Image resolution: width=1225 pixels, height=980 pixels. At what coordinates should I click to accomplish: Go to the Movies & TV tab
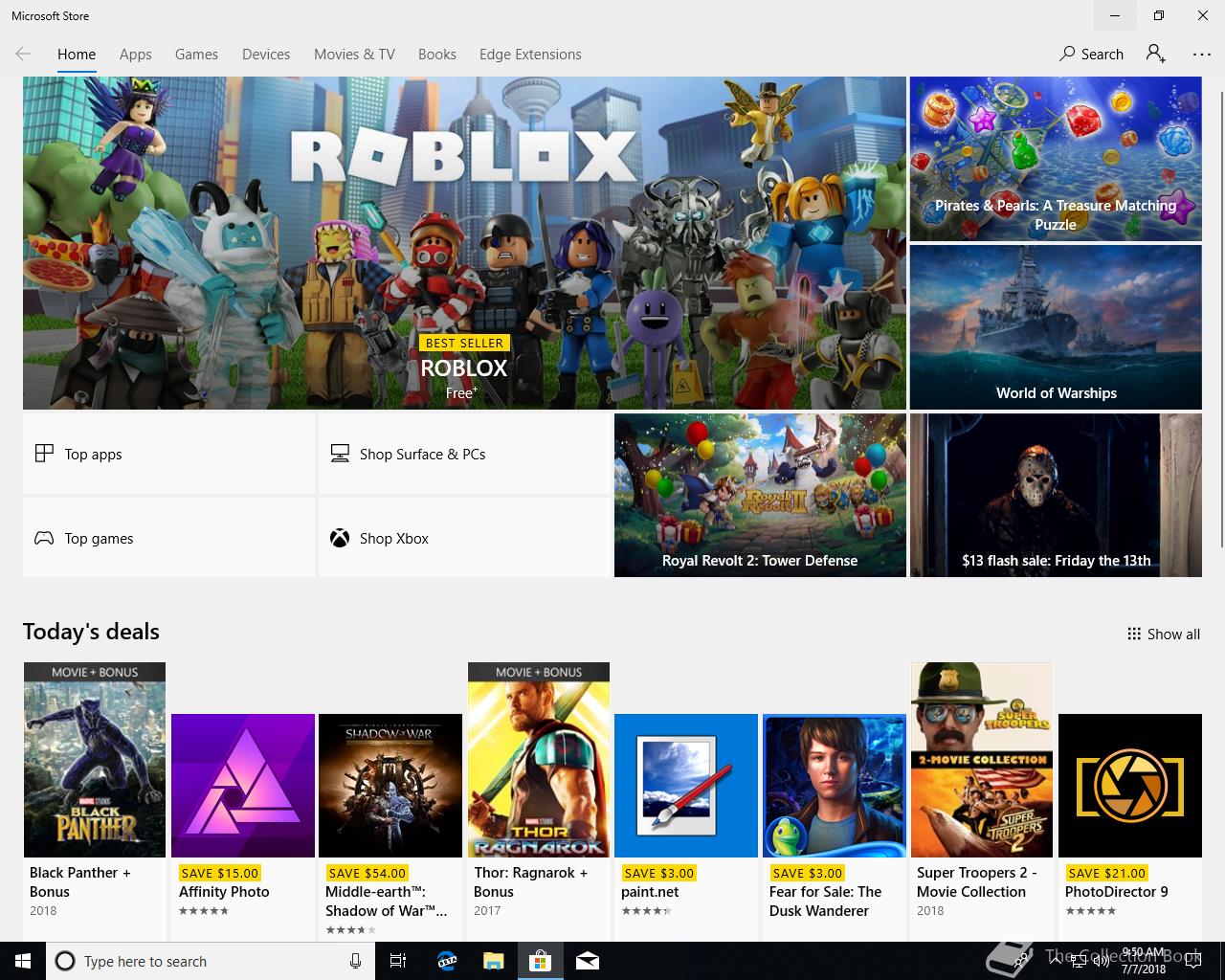coord(354,55)
